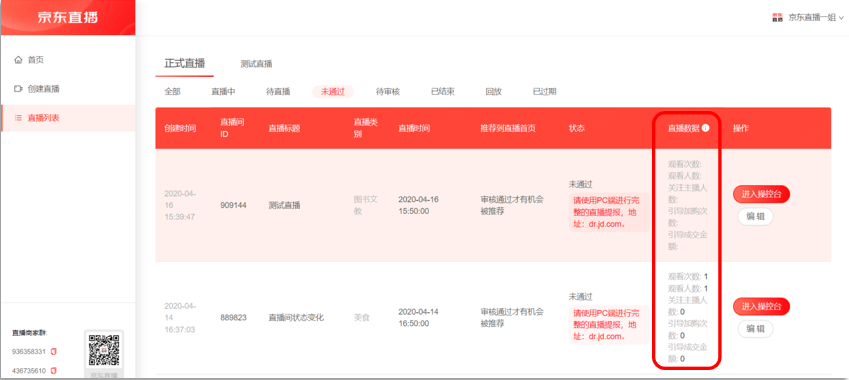This screenshot has width=849, height=380.
Task: Select the 回放 filter
Action: coord(493,91)
